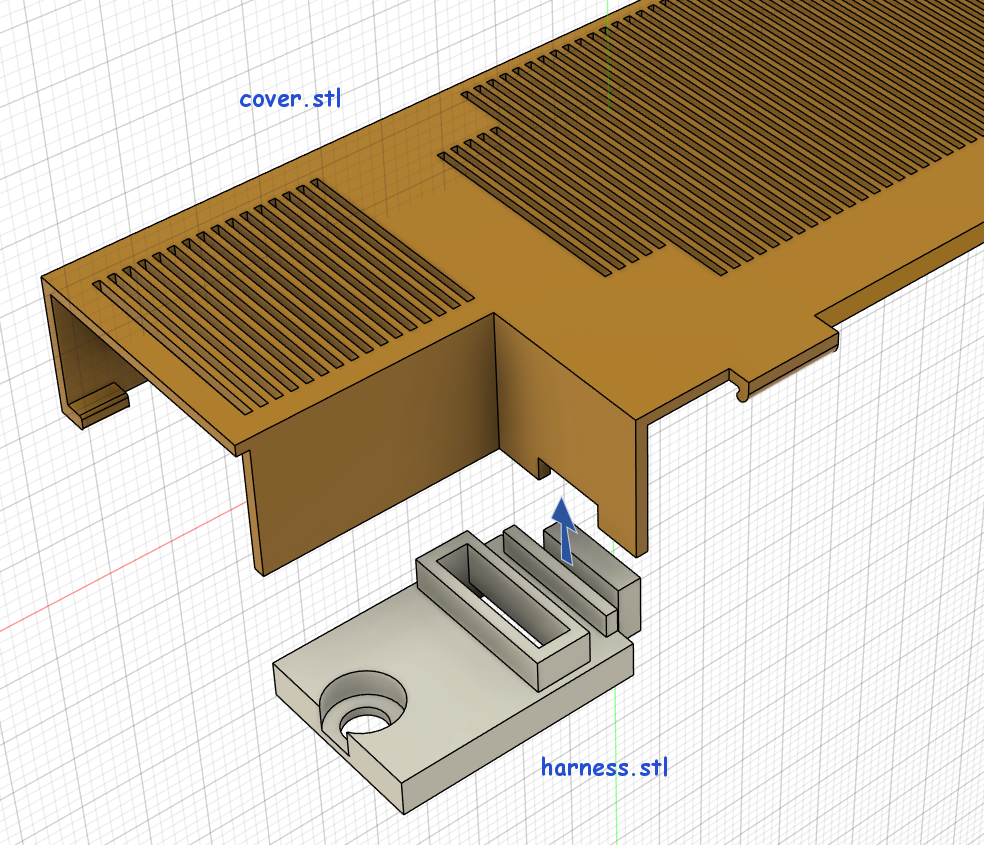Select the blue upward arrow
The width and height of the screenshot is (984, 845).
click(x=565, y=526)
